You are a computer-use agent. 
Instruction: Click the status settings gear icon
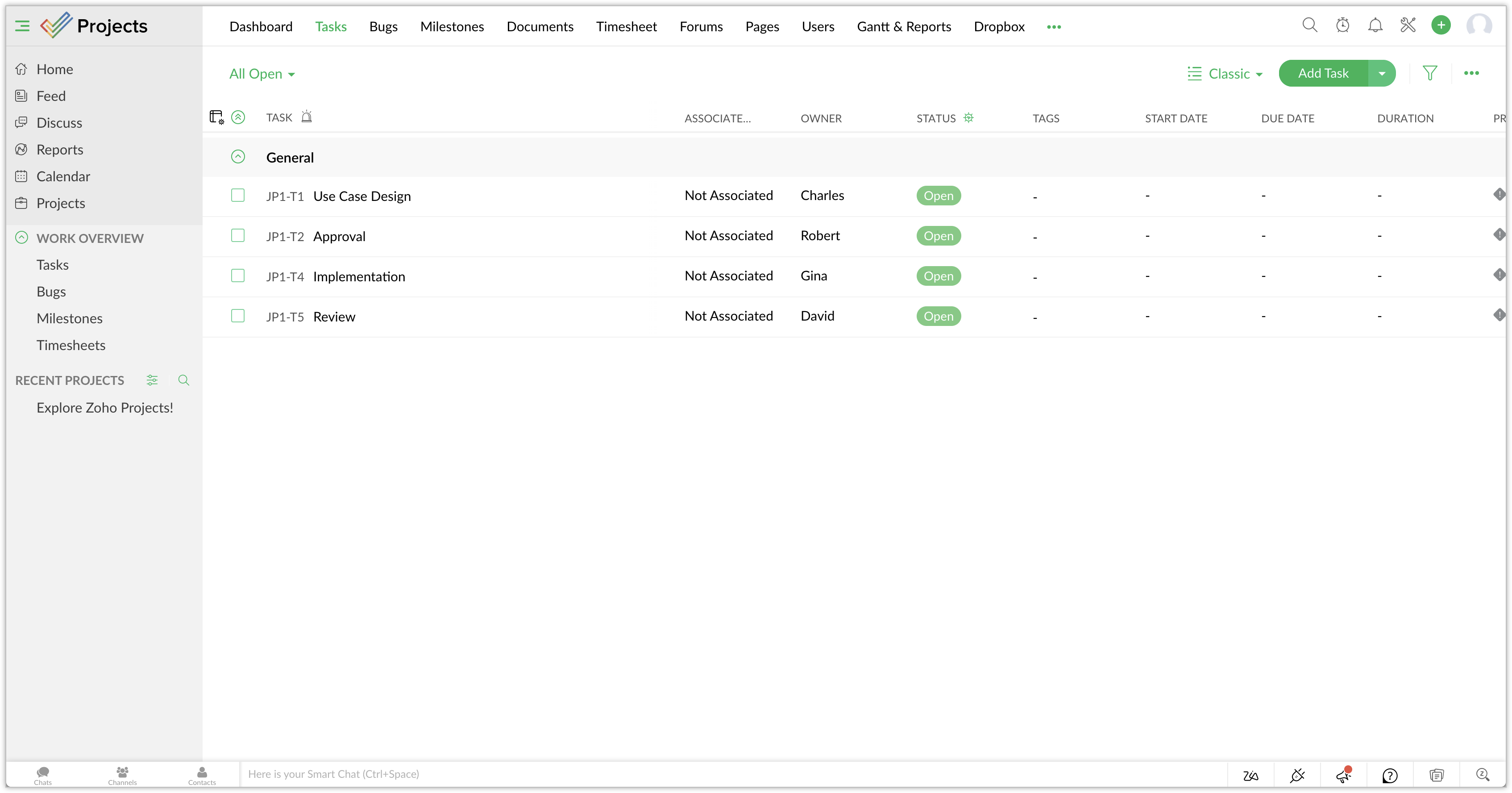[968, 118]
